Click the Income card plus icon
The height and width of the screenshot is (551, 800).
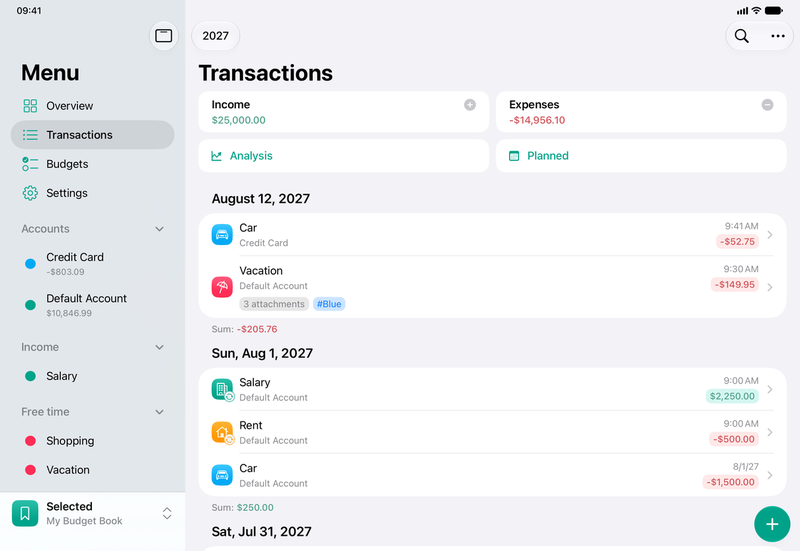pyautogui.click(x=470, y=105)
